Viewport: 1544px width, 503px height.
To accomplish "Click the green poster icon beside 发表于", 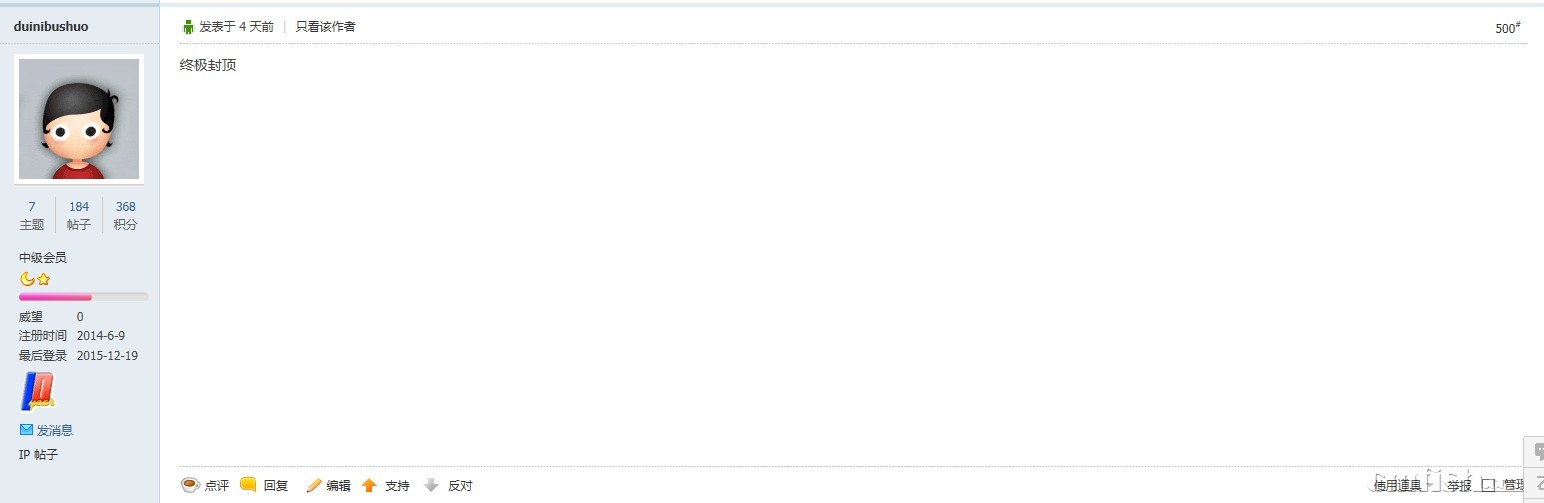I will click(188, 27).
